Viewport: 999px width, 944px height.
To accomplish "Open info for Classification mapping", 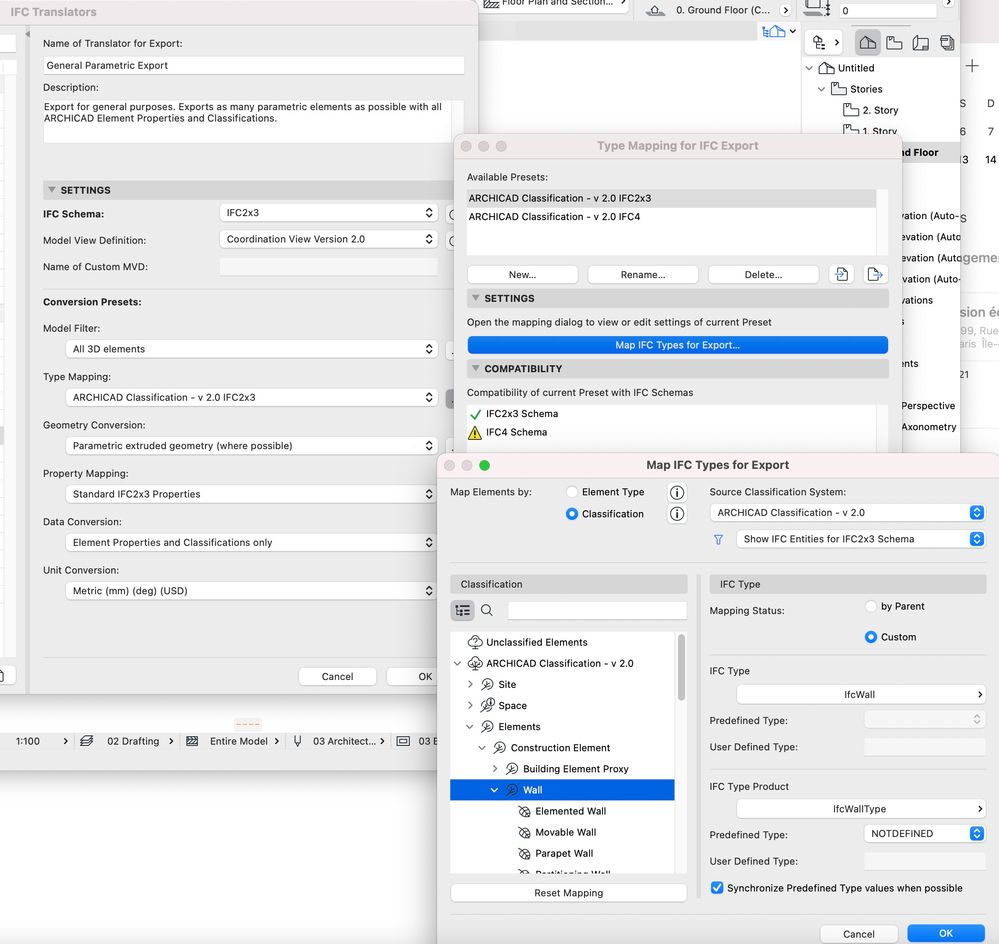I will point(677,514).
